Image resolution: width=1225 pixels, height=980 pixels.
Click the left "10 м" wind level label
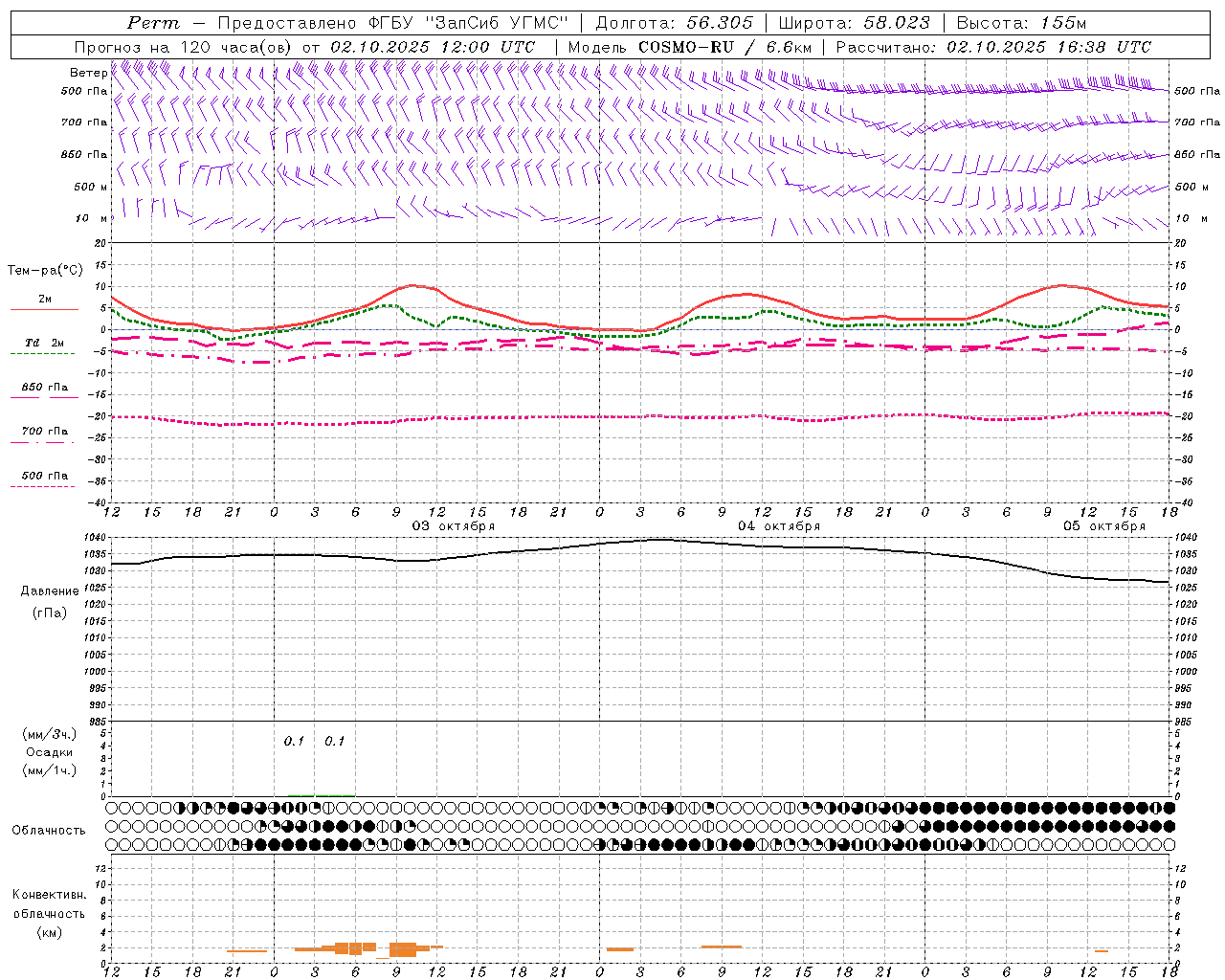pos(92,219)
